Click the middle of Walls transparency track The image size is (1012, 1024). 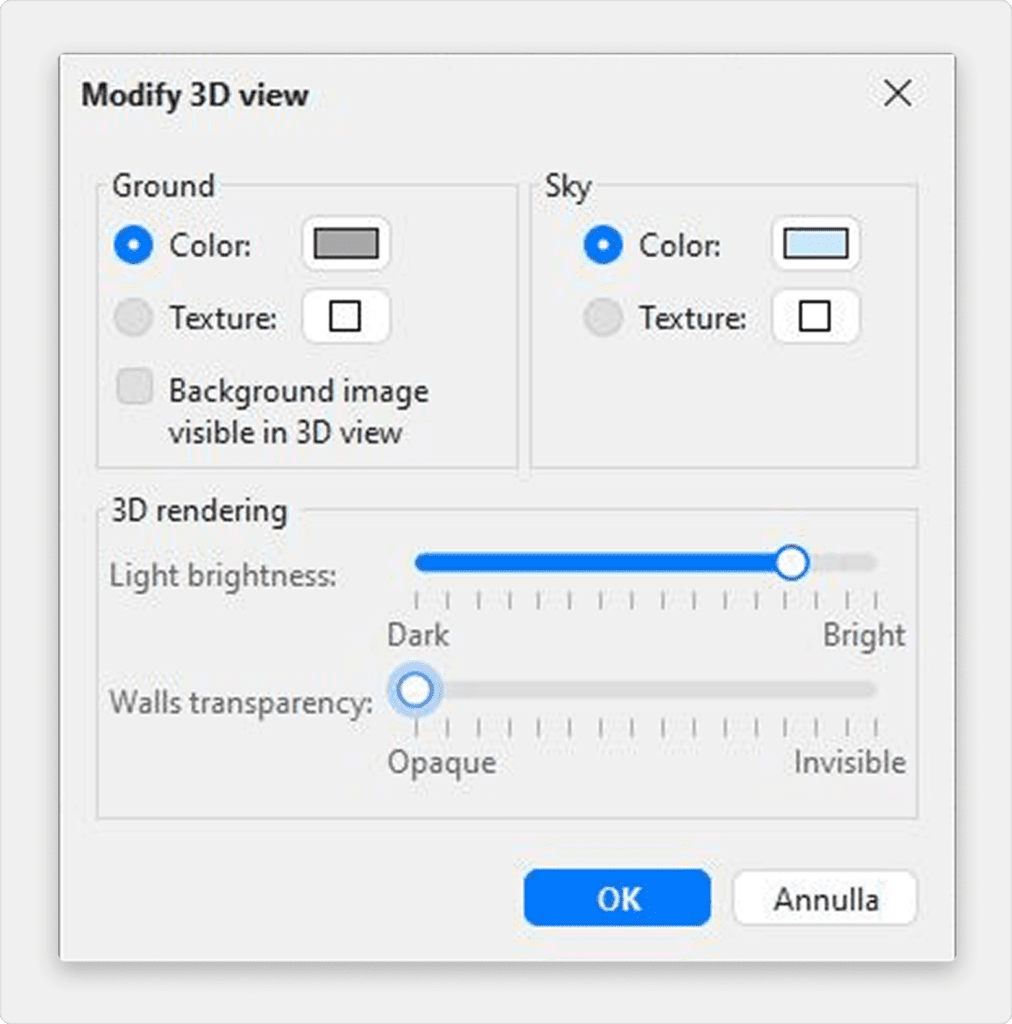click(x=645, y=690)
